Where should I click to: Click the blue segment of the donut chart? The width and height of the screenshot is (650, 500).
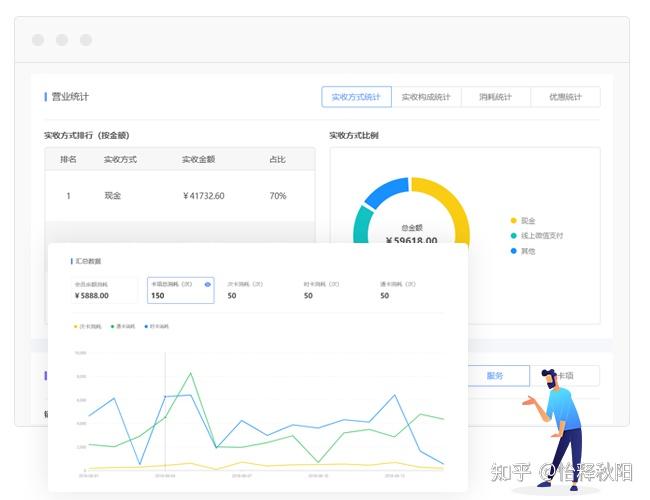(386, 191)
